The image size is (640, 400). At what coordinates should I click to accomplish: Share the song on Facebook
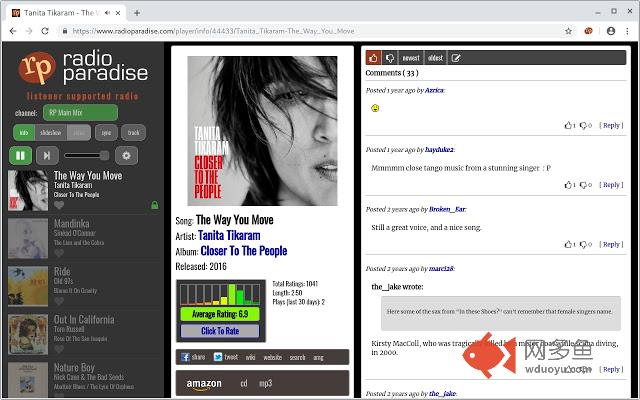tap(193, 356)
